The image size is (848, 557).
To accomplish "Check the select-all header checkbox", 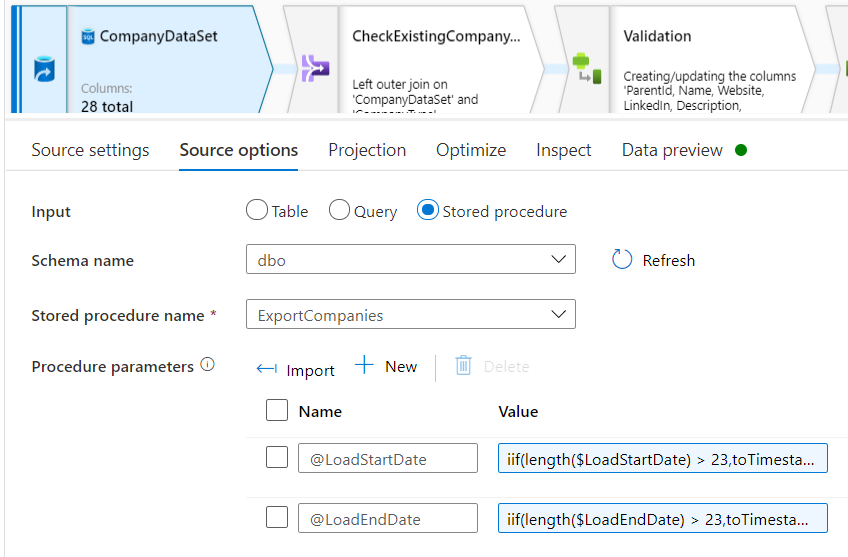I will [x=277, y=410].
